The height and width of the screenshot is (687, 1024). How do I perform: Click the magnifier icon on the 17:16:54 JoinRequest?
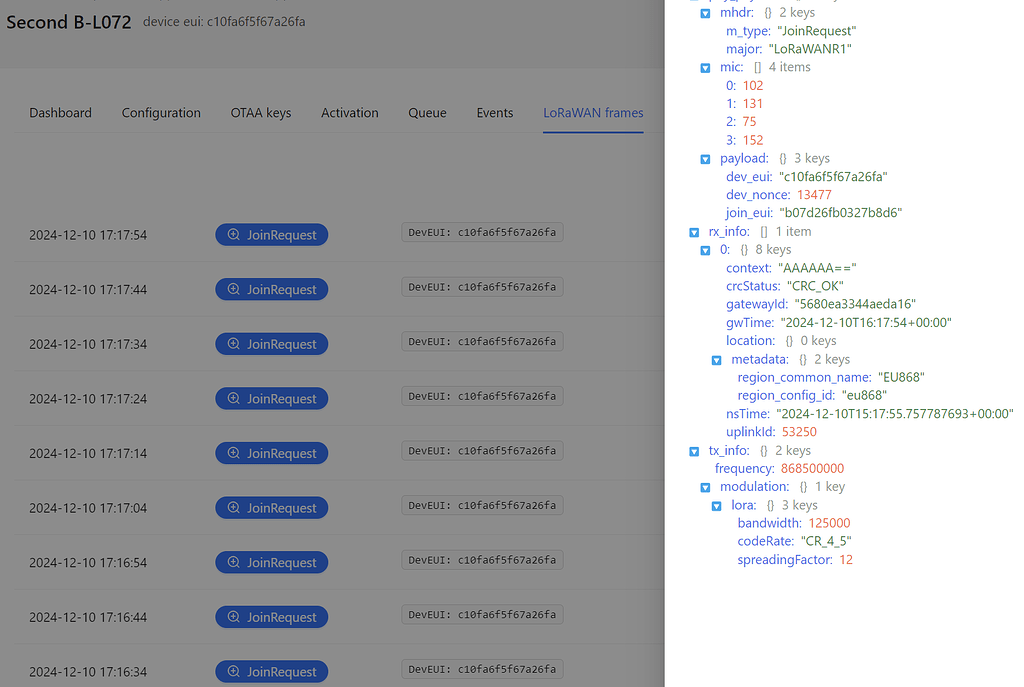233,562
